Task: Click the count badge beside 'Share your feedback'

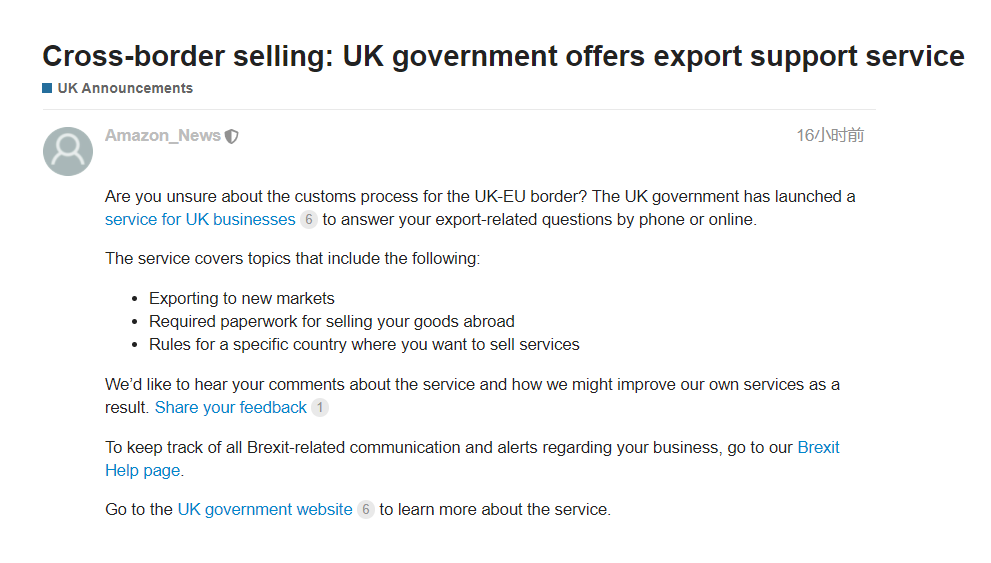Action: pos(320,408)
